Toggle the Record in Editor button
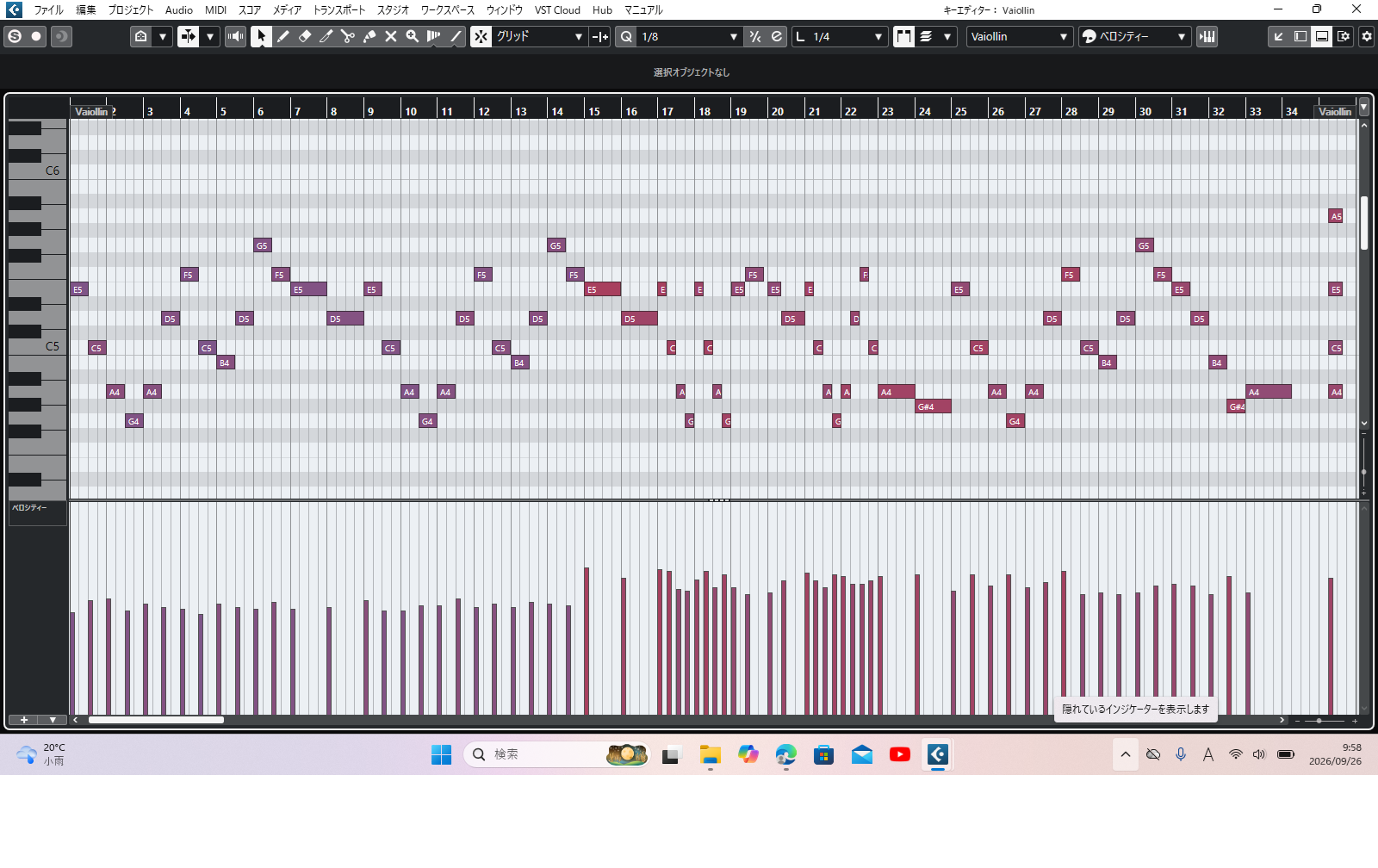The width and height of the screenshot is (1378, 868). [36, 36]
